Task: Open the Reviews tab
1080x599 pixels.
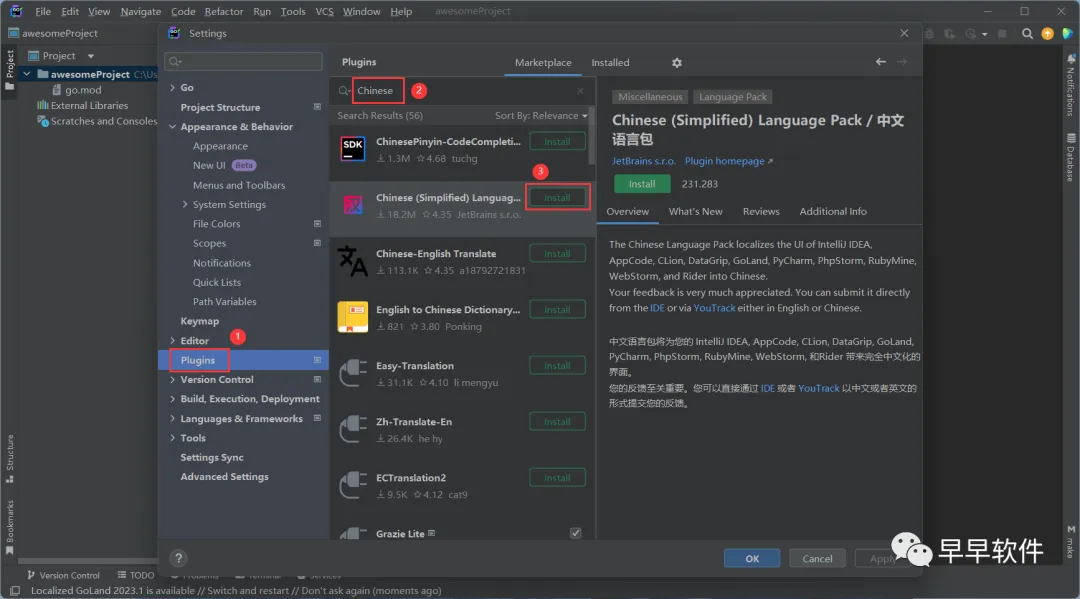Action: [x=760, y=211]
